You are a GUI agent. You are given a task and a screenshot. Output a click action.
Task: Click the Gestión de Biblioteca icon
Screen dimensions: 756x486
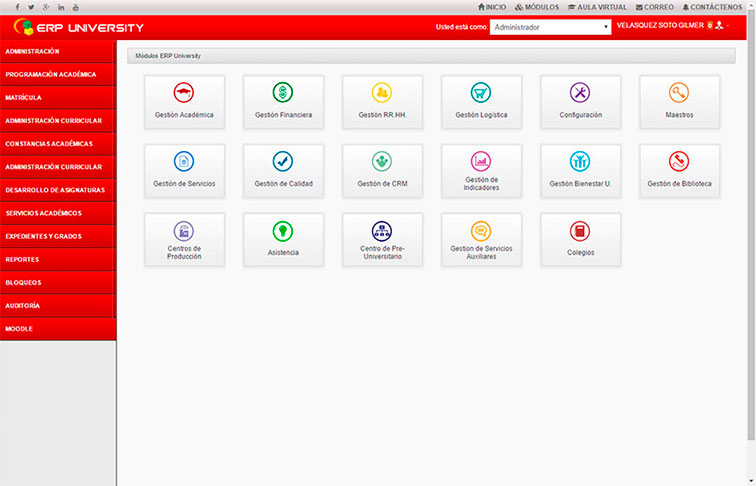[x=679, y=161]
